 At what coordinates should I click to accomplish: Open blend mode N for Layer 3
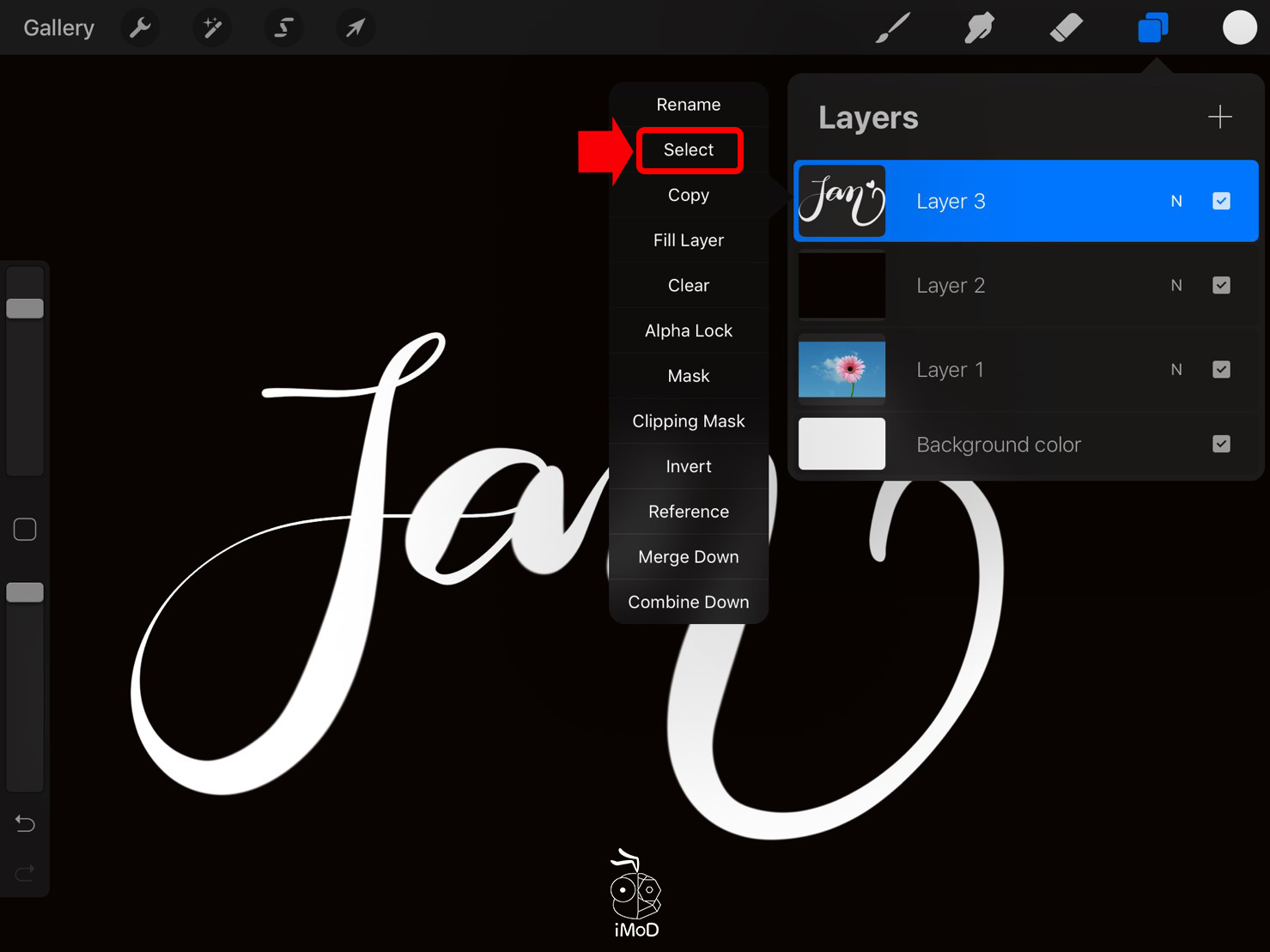(x=1176, y=201)
